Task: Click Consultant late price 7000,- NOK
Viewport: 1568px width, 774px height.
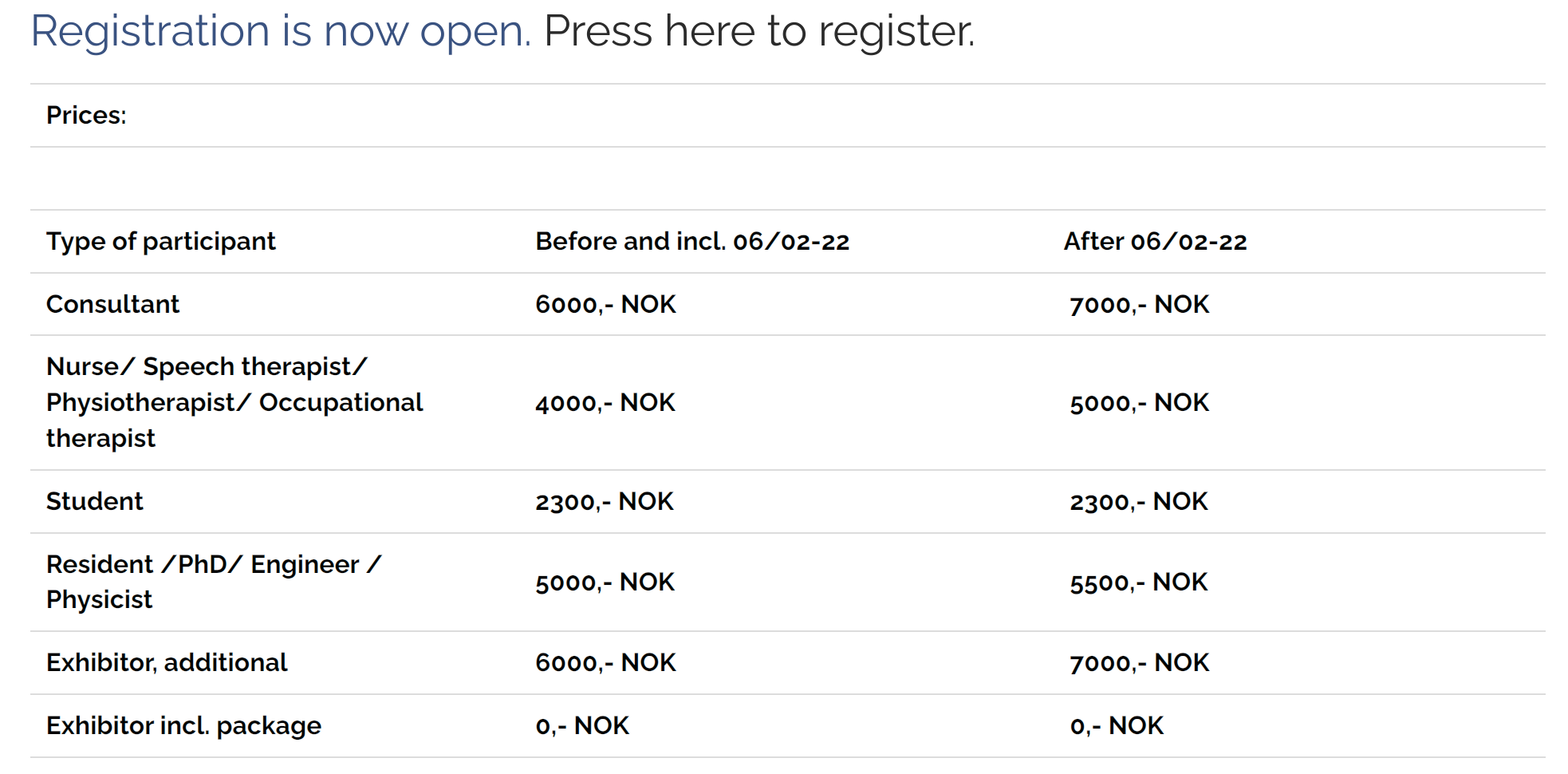Action: coord(1138,304)
